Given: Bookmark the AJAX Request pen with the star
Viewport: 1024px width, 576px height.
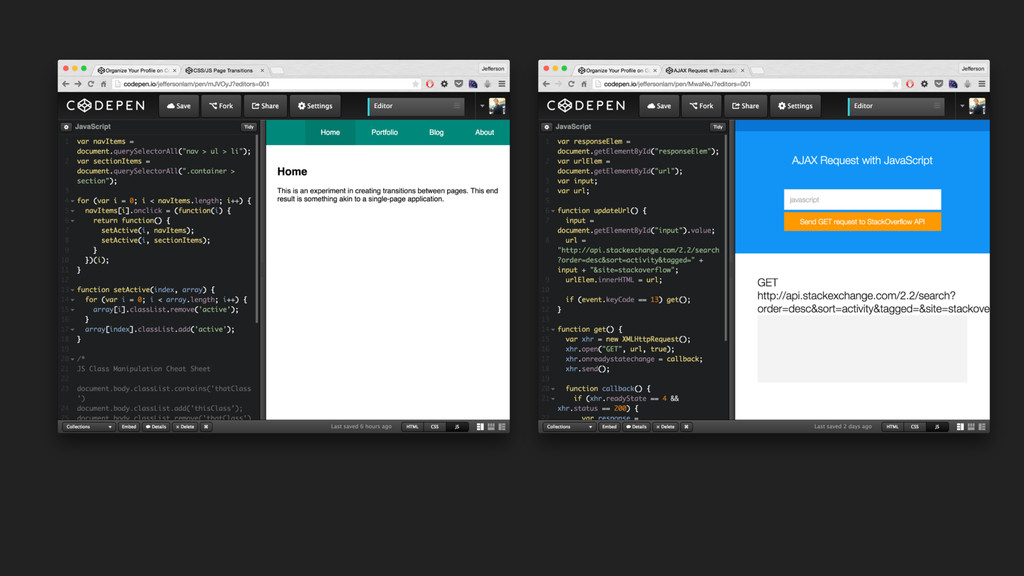Looking at the screenshot, I should tap(895, 84).
